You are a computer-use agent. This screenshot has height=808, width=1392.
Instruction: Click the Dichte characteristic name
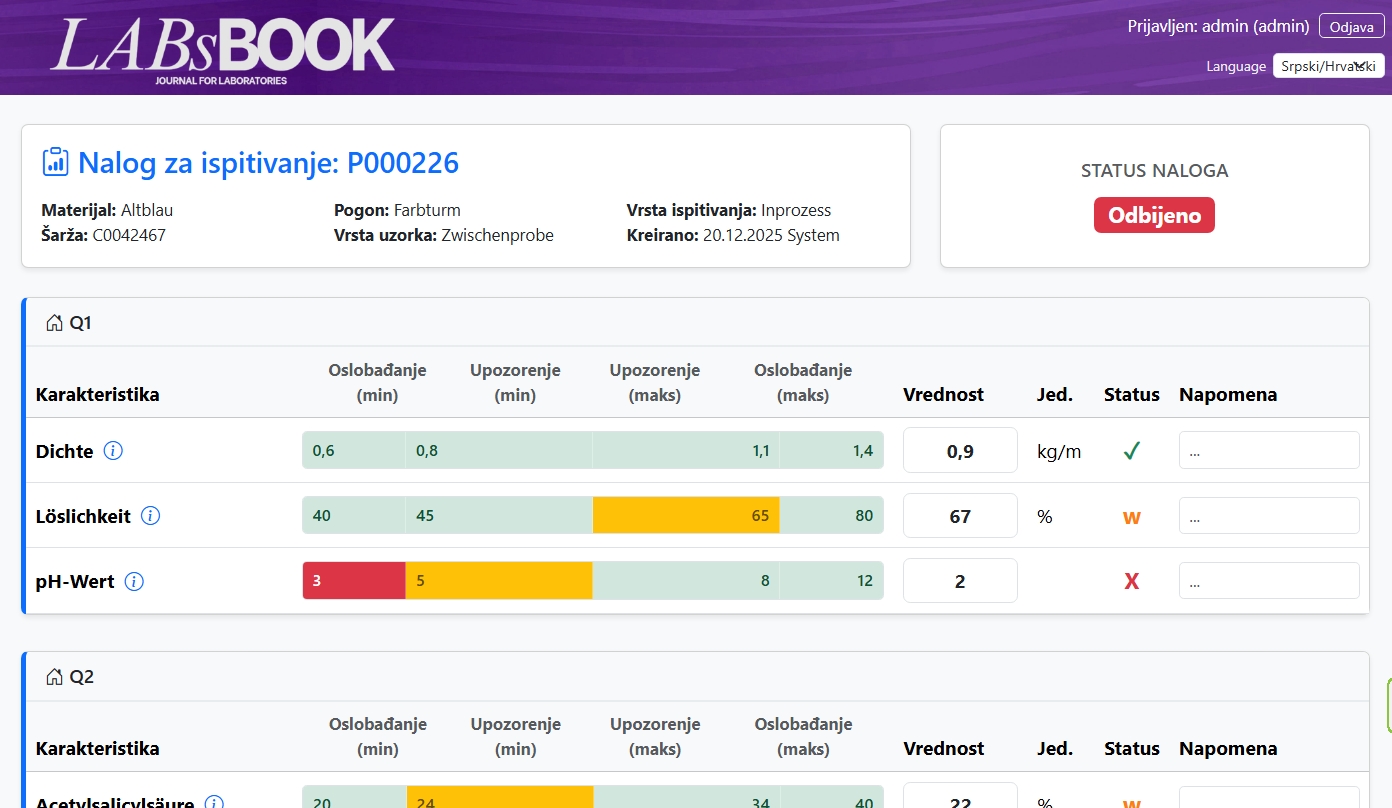click(x=64, y=451)
